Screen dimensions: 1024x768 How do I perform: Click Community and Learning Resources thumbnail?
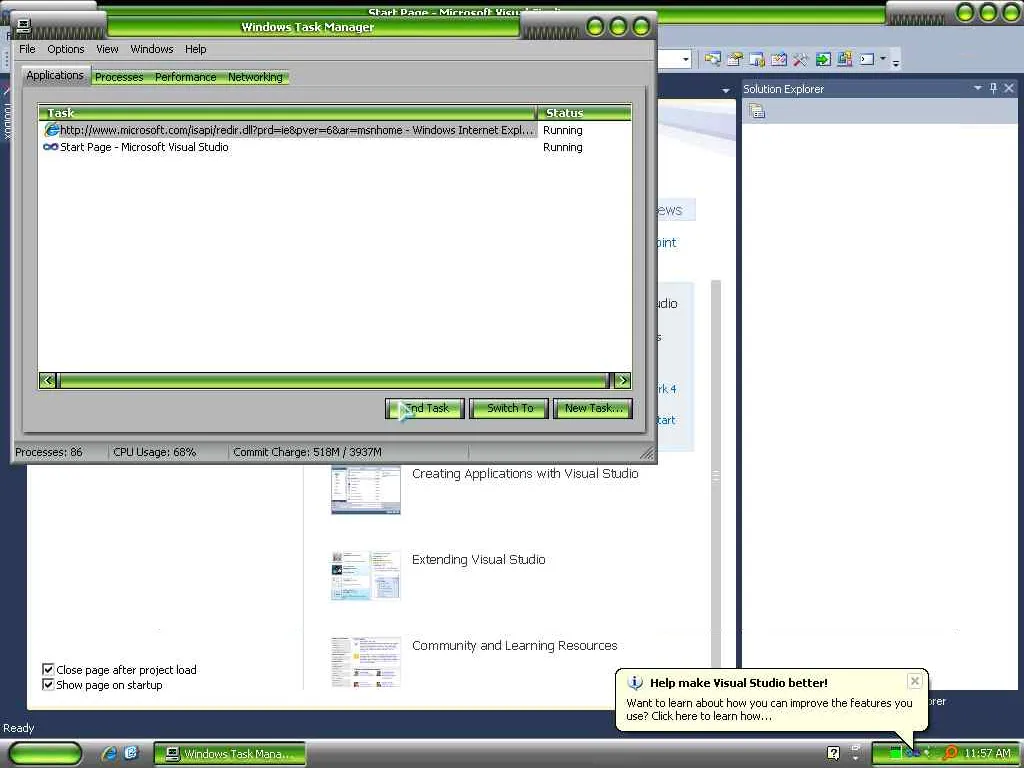point(366,662)
